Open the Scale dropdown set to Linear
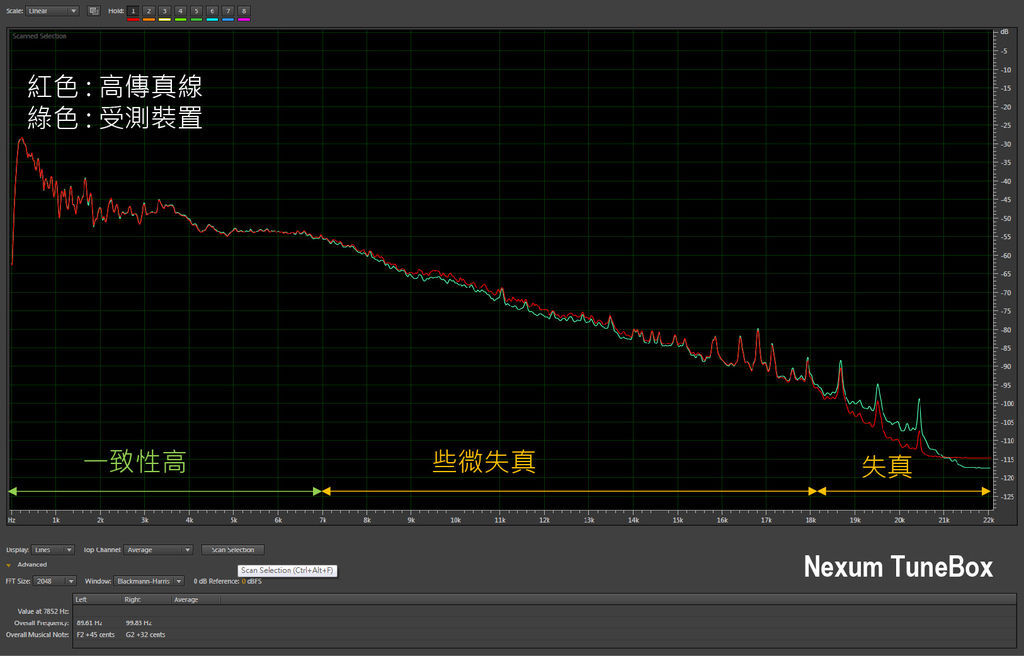This screenshot has width=1024, height=656. click(53, 11)
